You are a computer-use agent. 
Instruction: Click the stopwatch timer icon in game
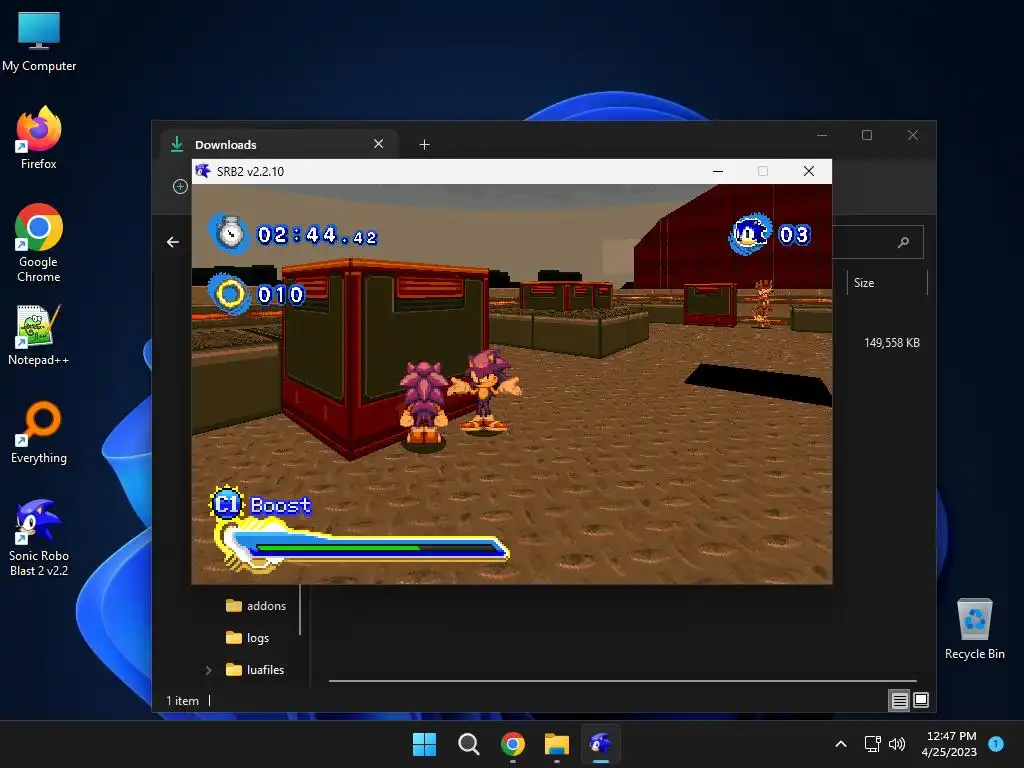coord(230,232)
